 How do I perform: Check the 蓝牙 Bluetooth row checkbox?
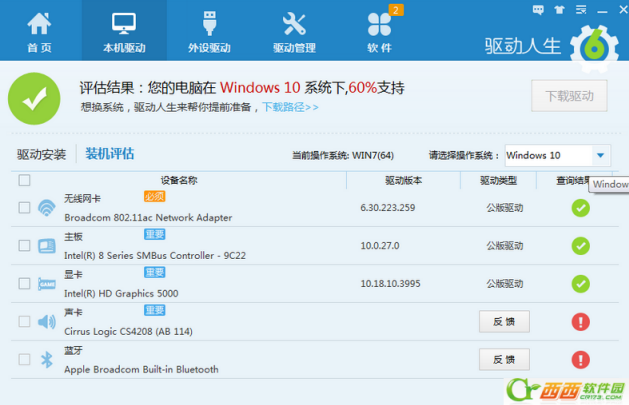pyautogui.click(x=24, y=359)
